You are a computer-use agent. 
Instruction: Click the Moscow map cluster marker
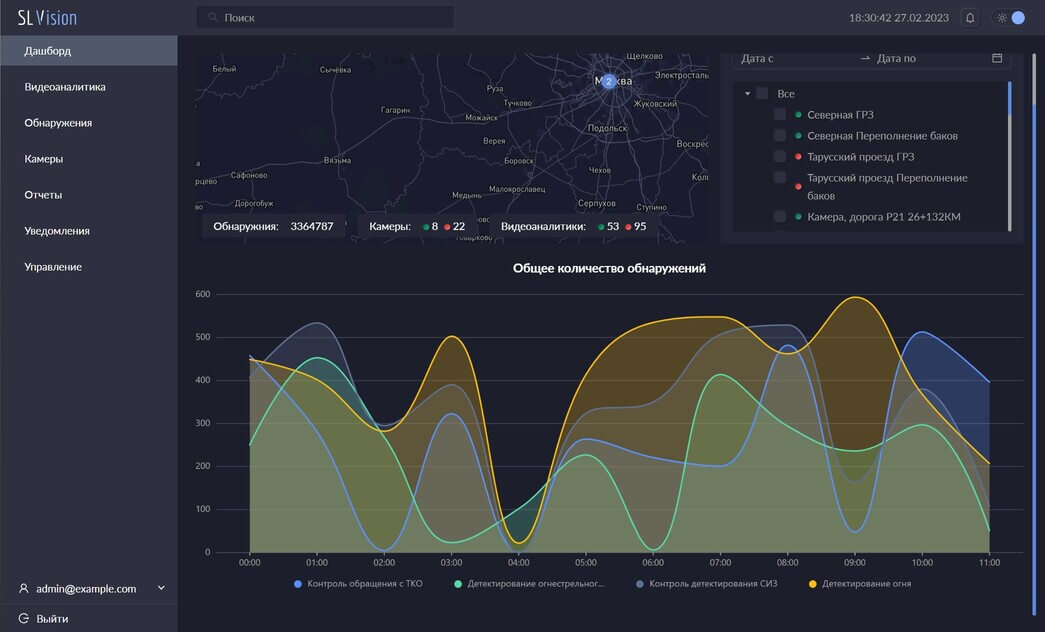point(608,81)
